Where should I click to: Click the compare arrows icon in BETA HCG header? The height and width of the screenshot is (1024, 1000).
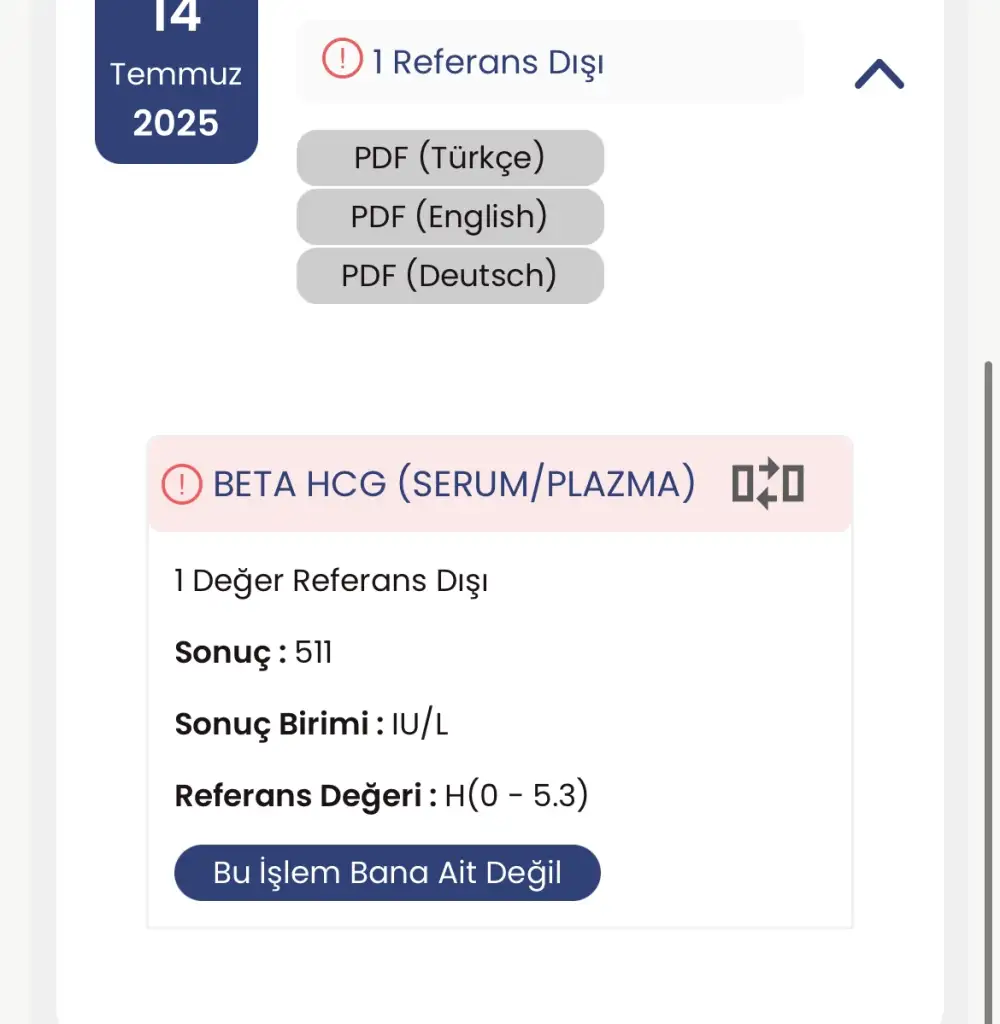click(767, 484)
